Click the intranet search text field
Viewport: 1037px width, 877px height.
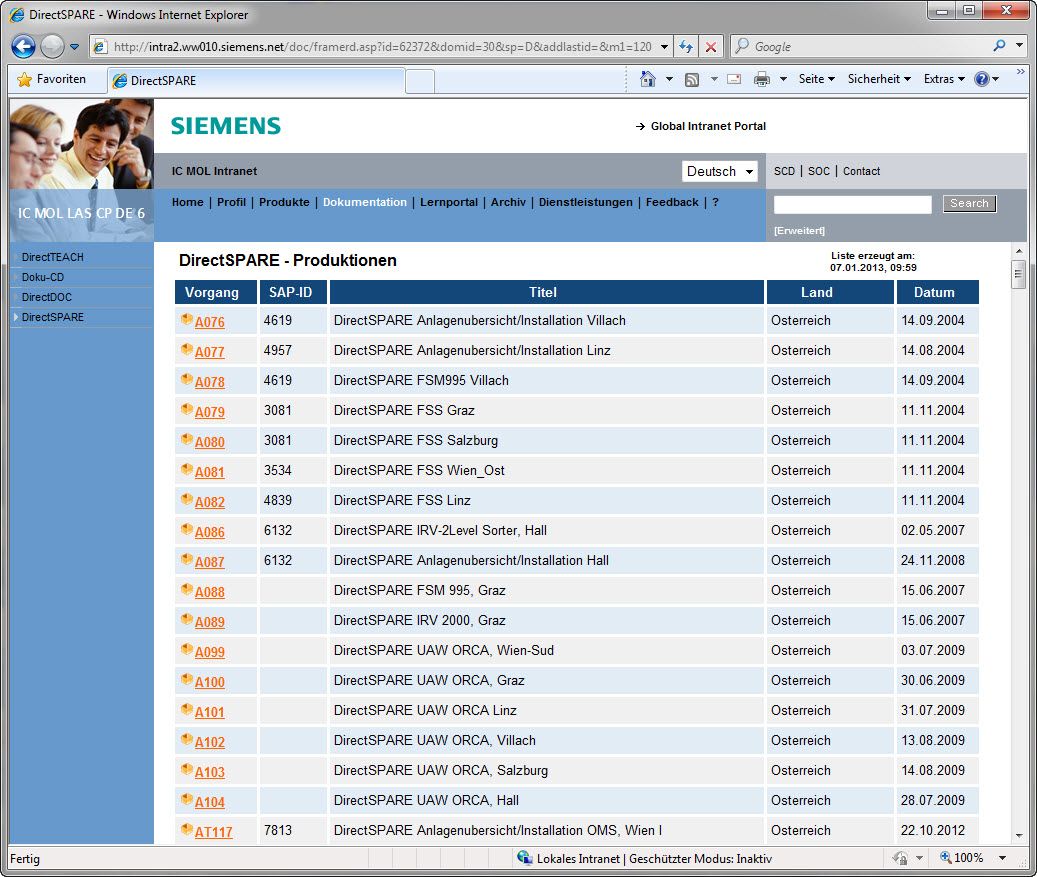[852, 204]
